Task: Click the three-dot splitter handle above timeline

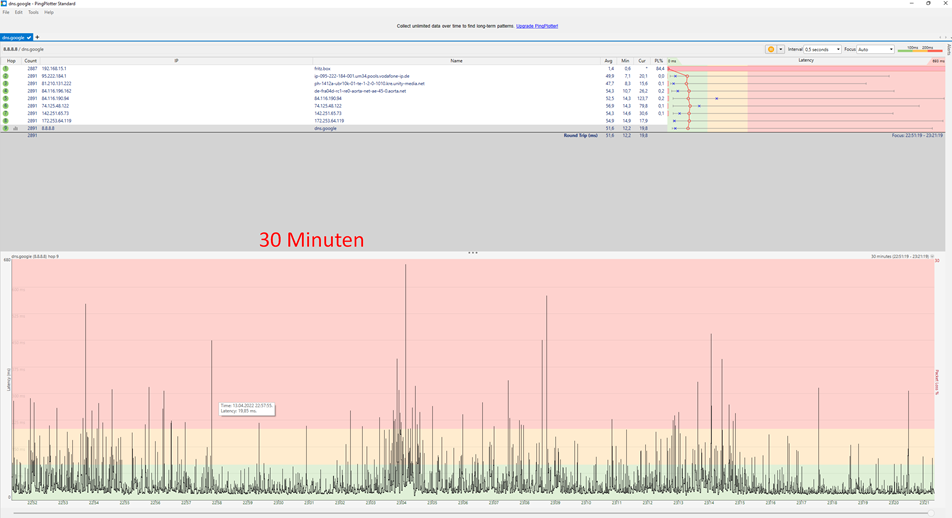Action: pyautogui.click(x=473, y=253)
